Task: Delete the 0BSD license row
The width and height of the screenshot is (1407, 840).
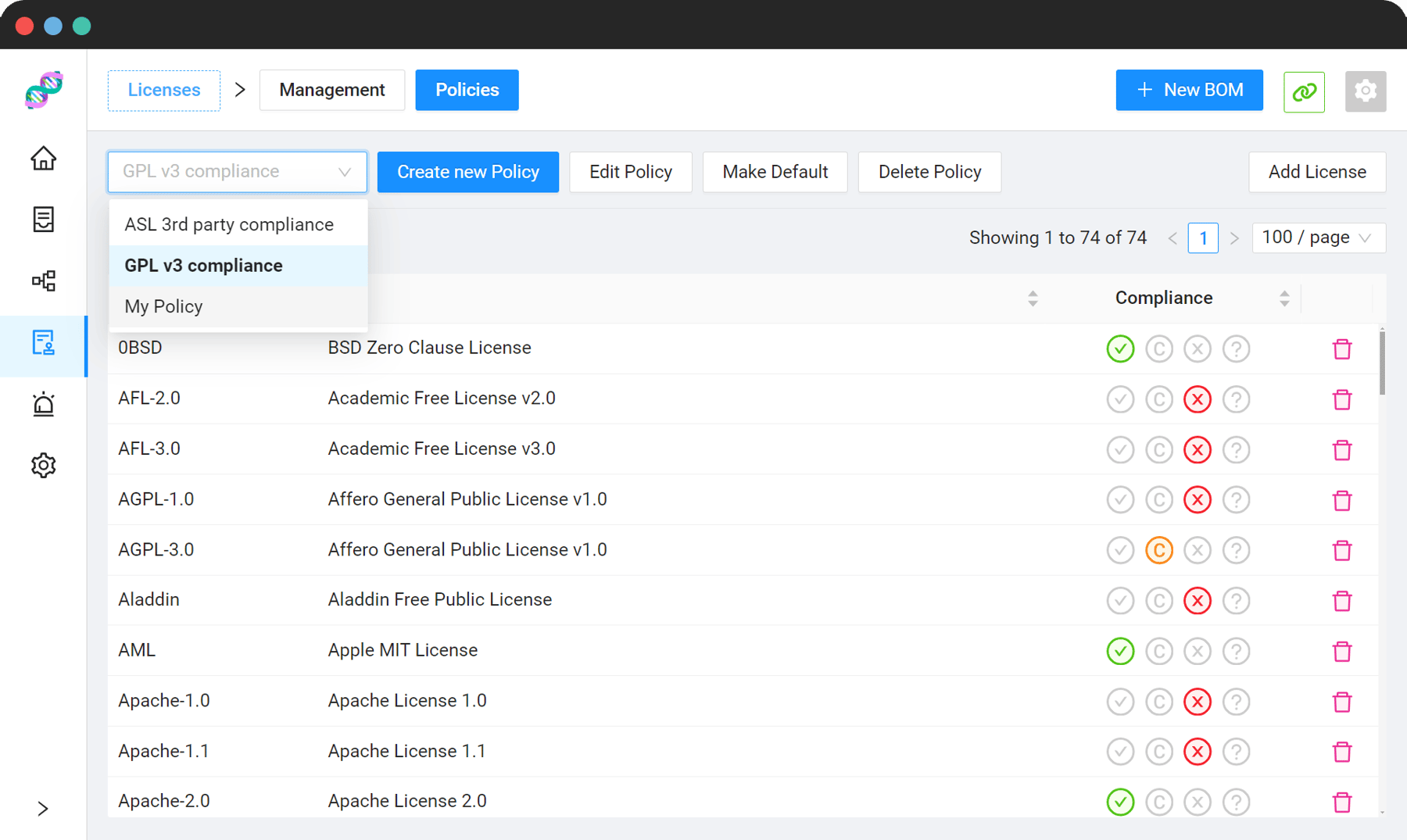Action: (1342, 349)
